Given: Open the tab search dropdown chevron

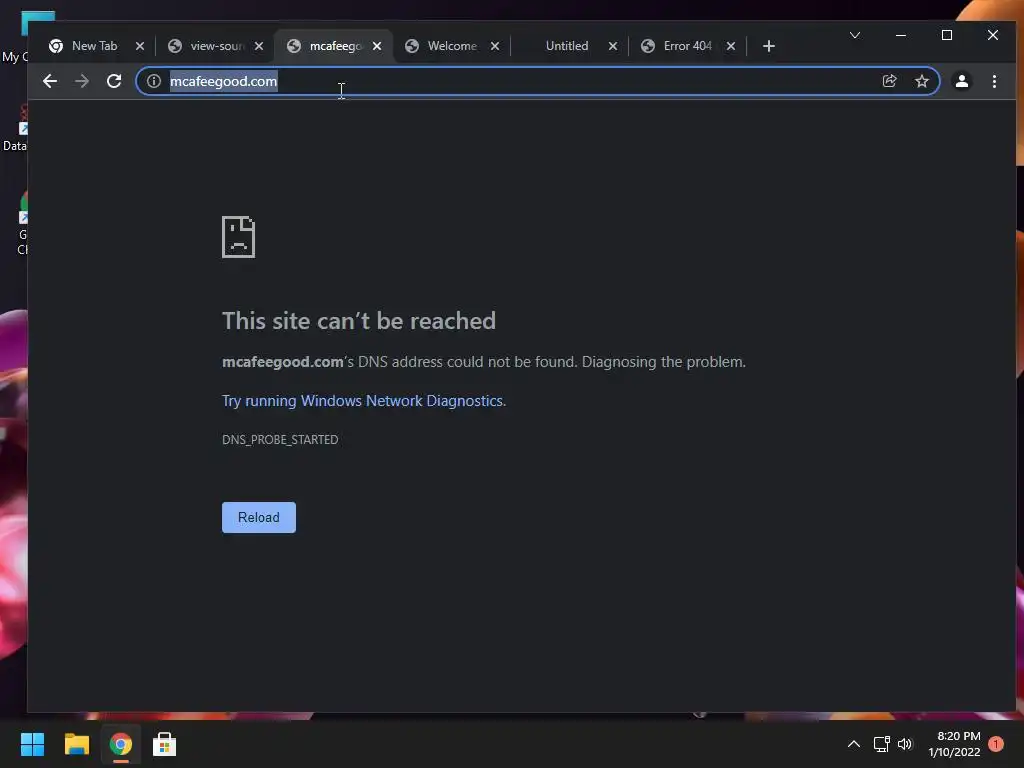Looking at the screenshot, I should pyautogui.click(x=855, y=35).
